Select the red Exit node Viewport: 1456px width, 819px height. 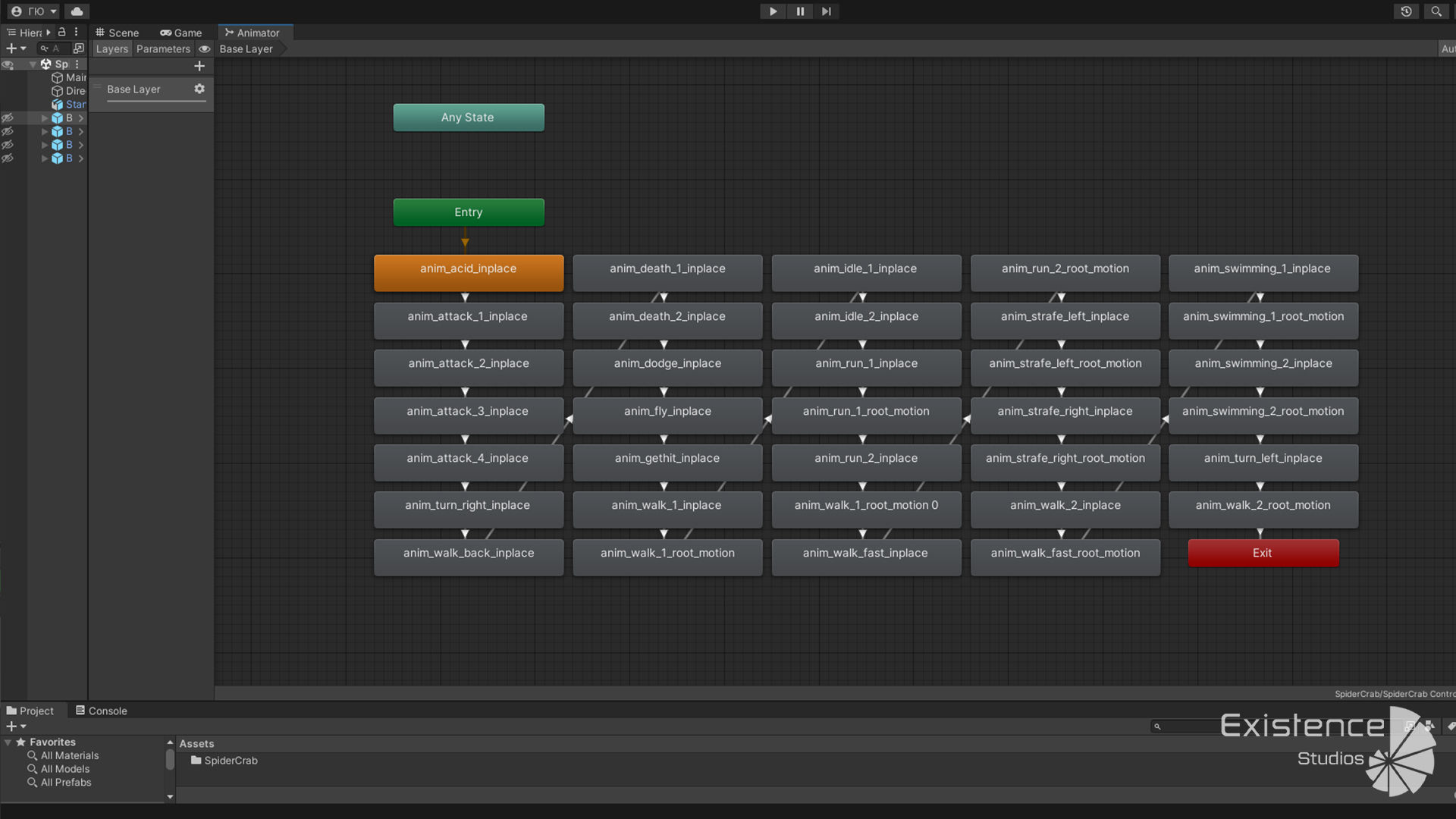(x=1263, y=553)
